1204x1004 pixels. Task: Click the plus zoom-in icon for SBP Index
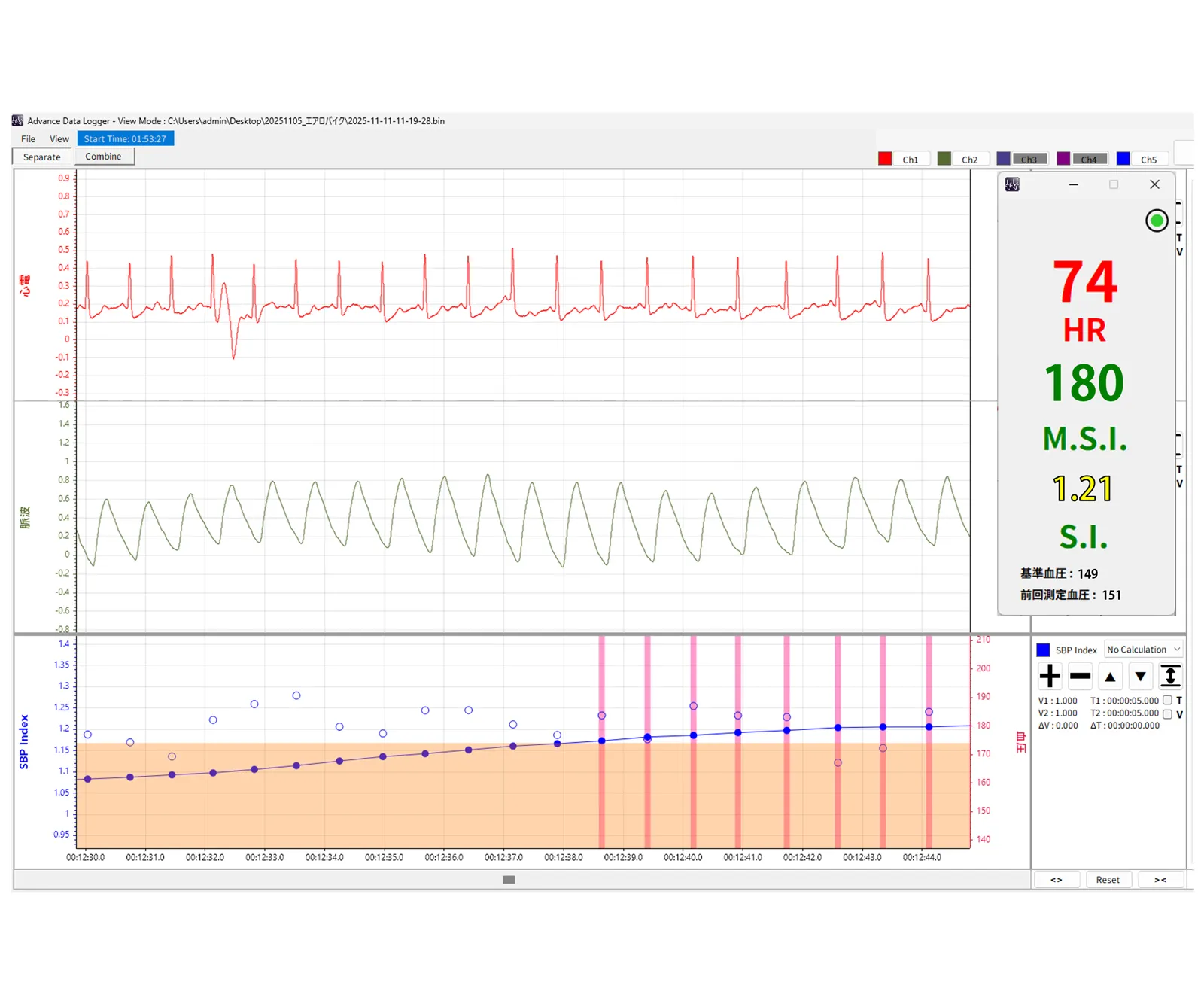(1050, 676)
